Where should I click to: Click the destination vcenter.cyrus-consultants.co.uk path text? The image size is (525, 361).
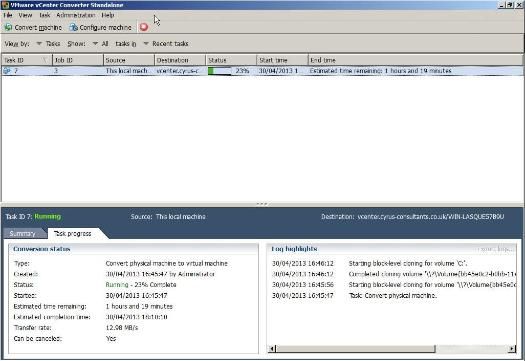(x=431, y=217)
